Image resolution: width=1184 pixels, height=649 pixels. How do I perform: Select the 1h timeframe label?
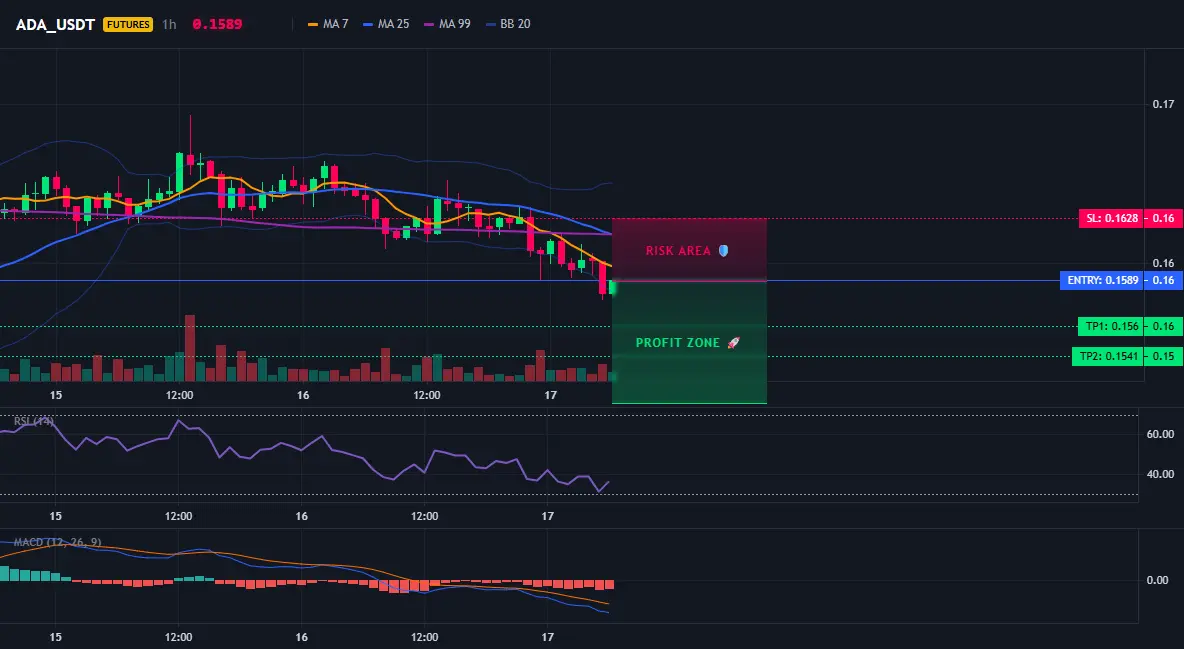pos(169,24)
